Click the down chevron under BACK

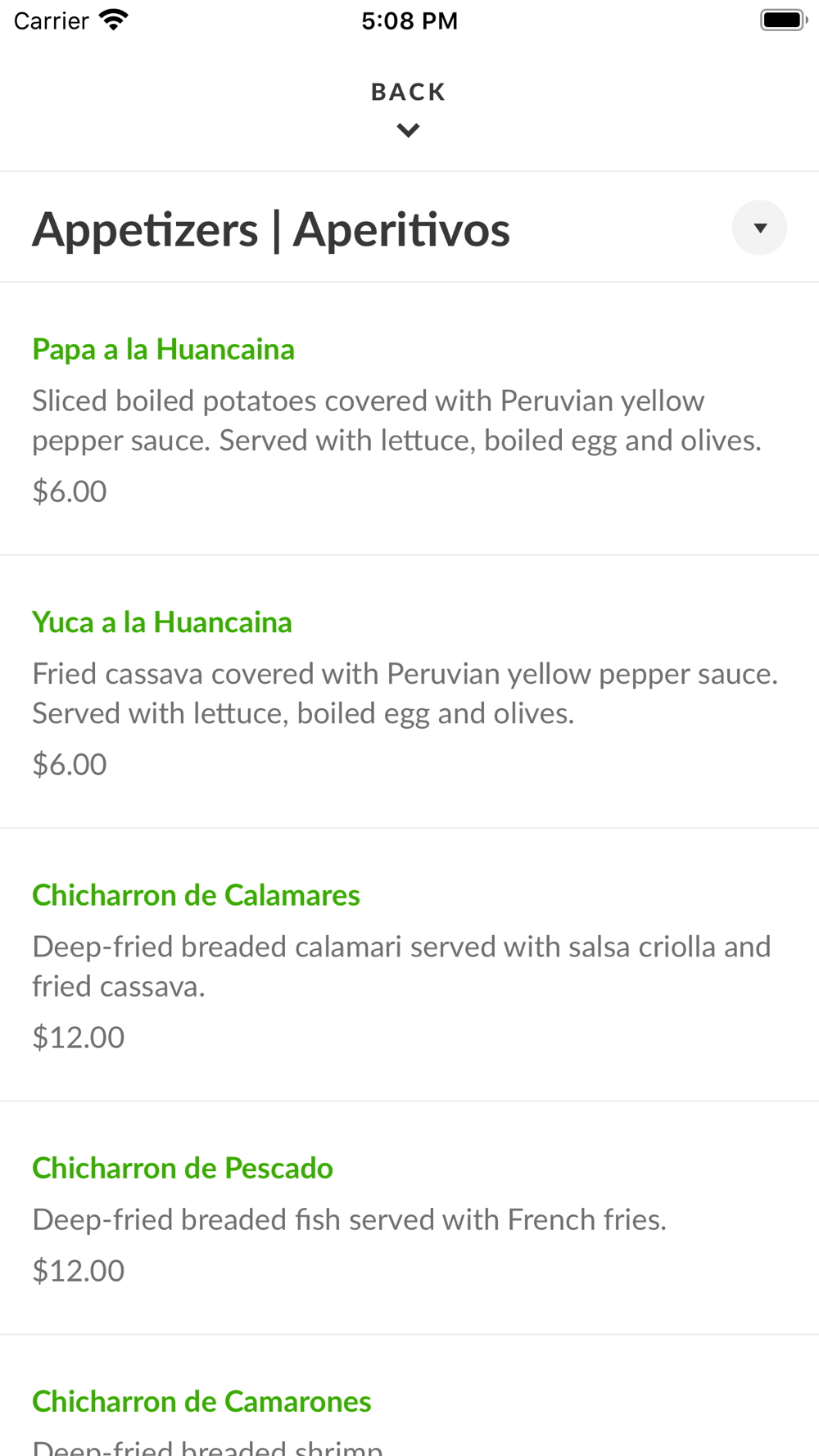408,130
